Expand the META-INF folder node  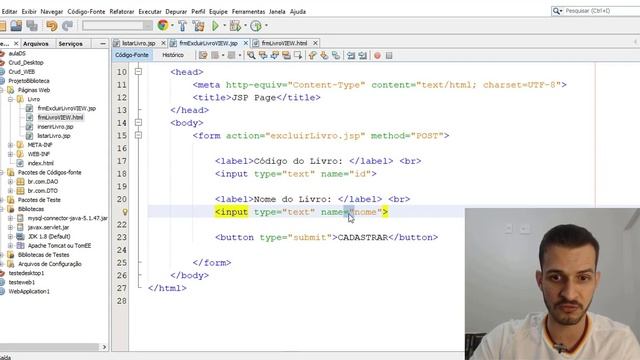11,145
